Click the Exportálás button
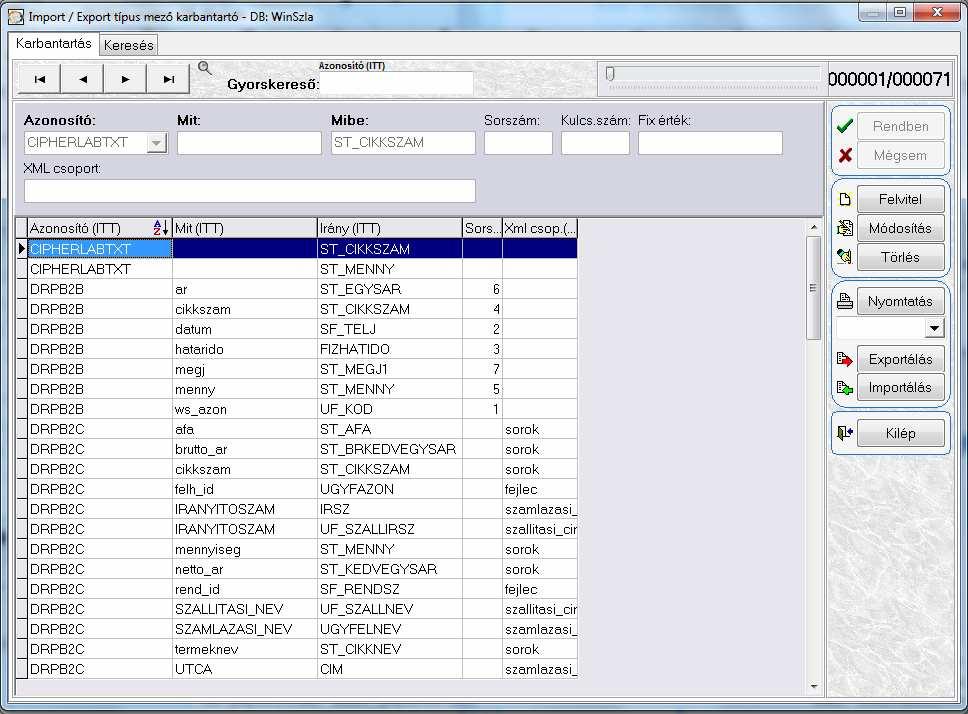 (901, 359)
